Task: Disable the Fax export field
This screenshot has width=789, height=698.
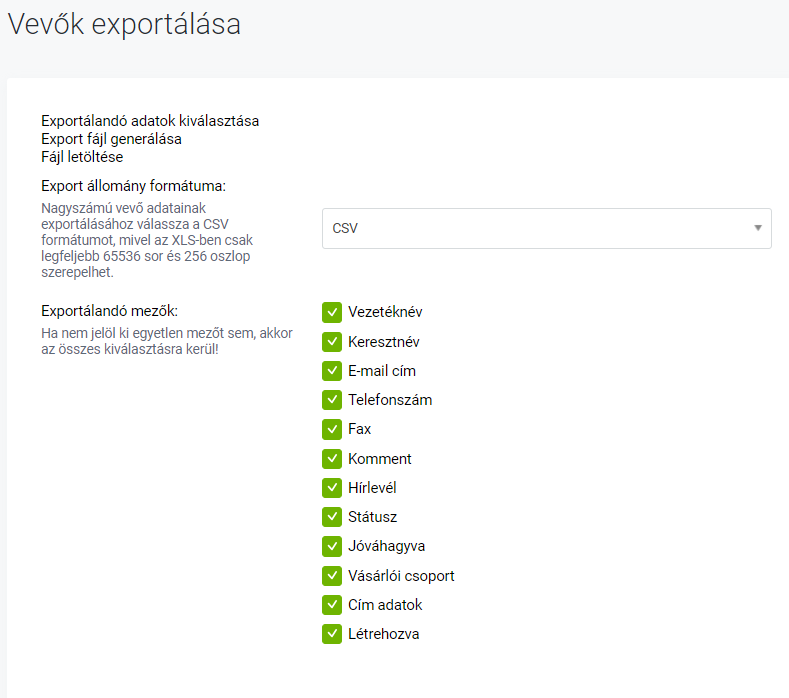Action: click(x=332, y=429)
